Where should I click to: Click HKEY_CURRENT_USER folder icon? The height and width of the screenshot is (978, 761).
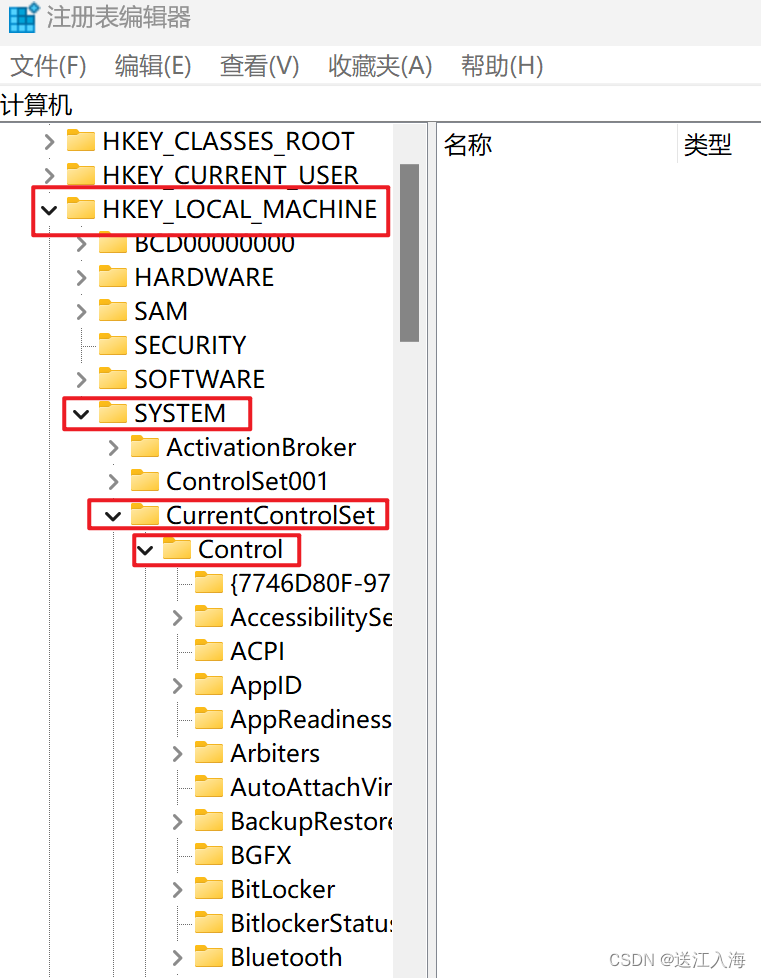click(x=81, y=174)
